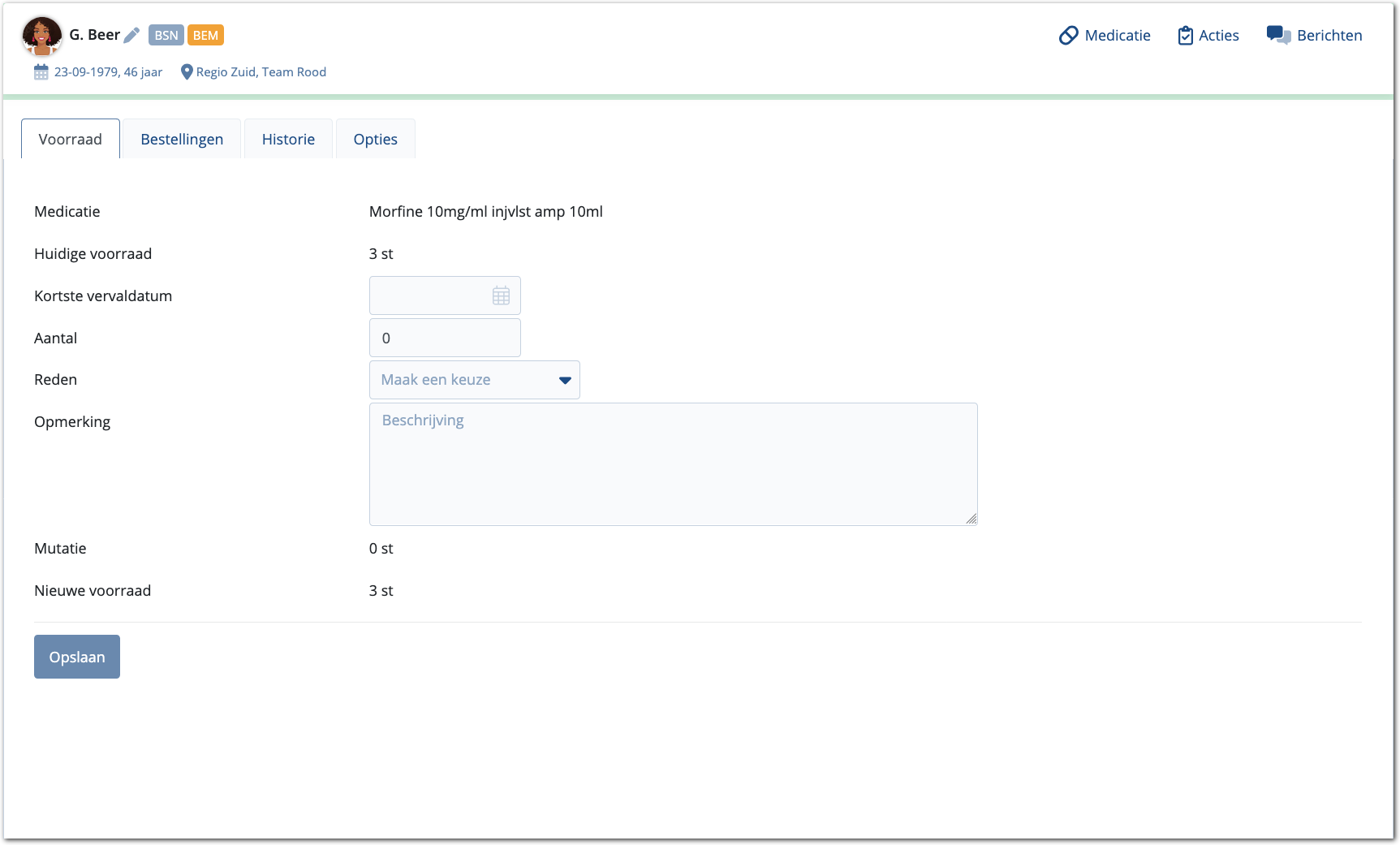This screenshot has height=845, width=1400.
Task: Expand the Reden dropdown
Action: point(474,380)
